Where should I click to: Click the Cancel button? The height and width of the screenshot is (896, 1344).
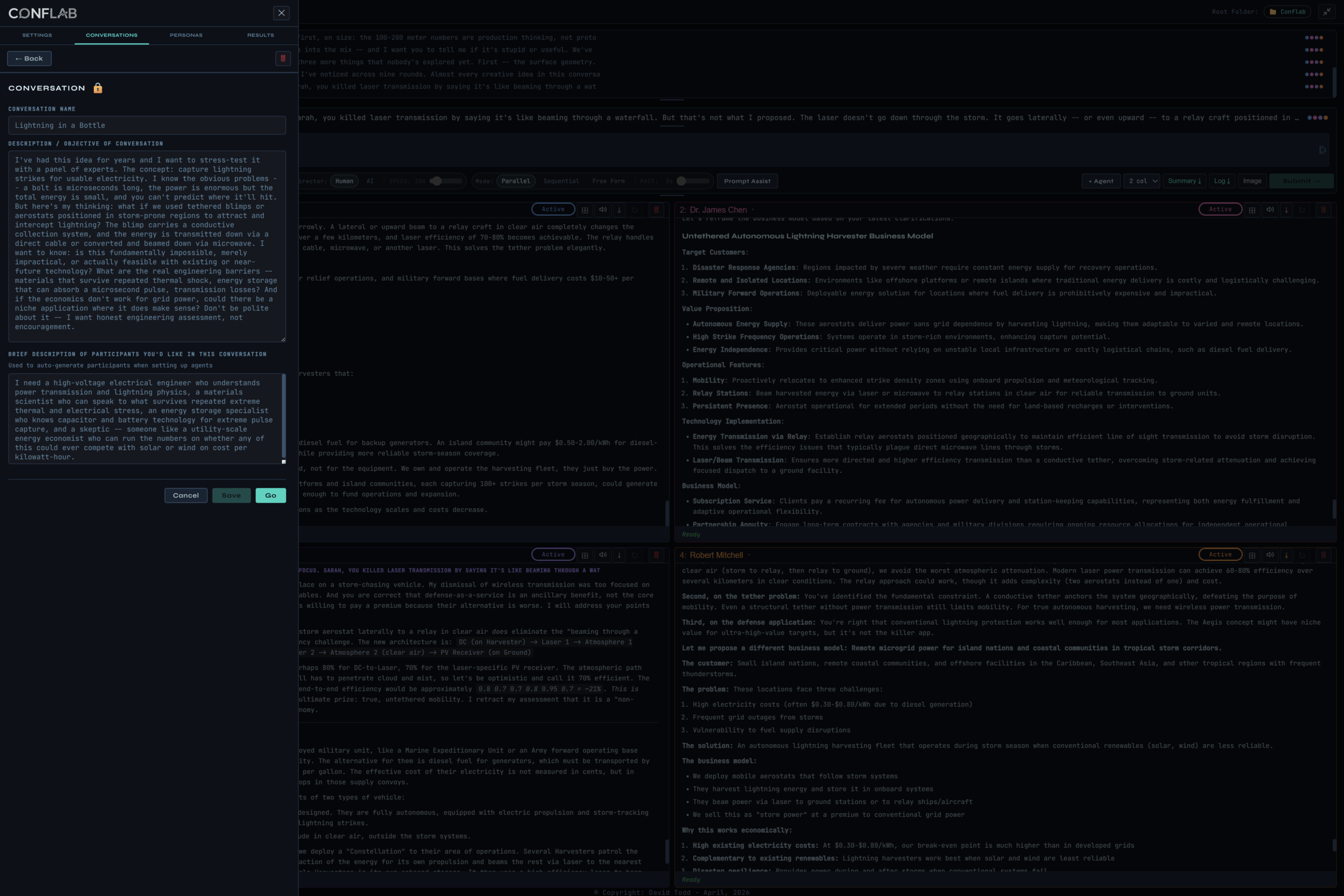[x=186, y=496]
